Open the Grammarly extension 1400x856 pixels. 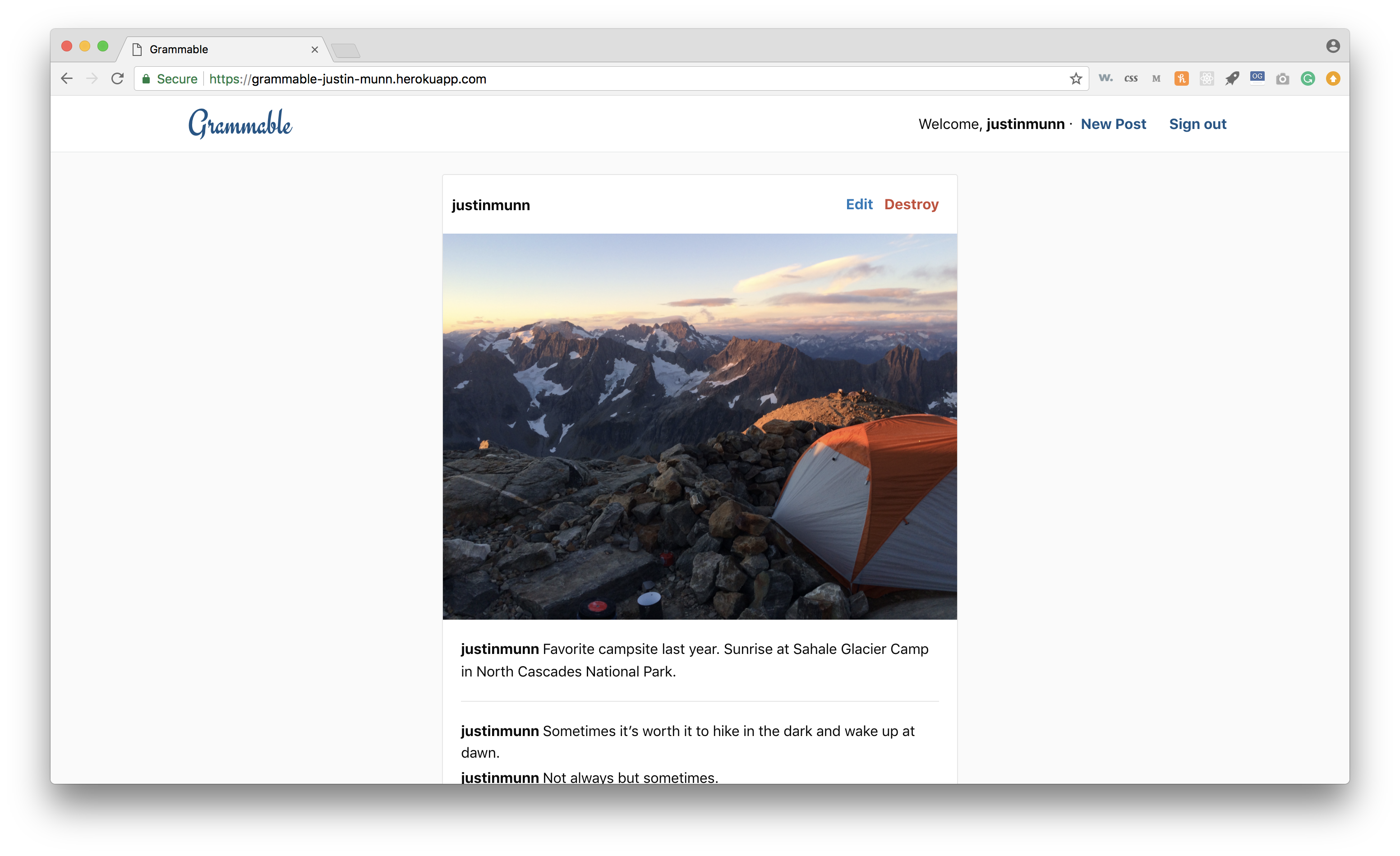tap(1308, 79)
